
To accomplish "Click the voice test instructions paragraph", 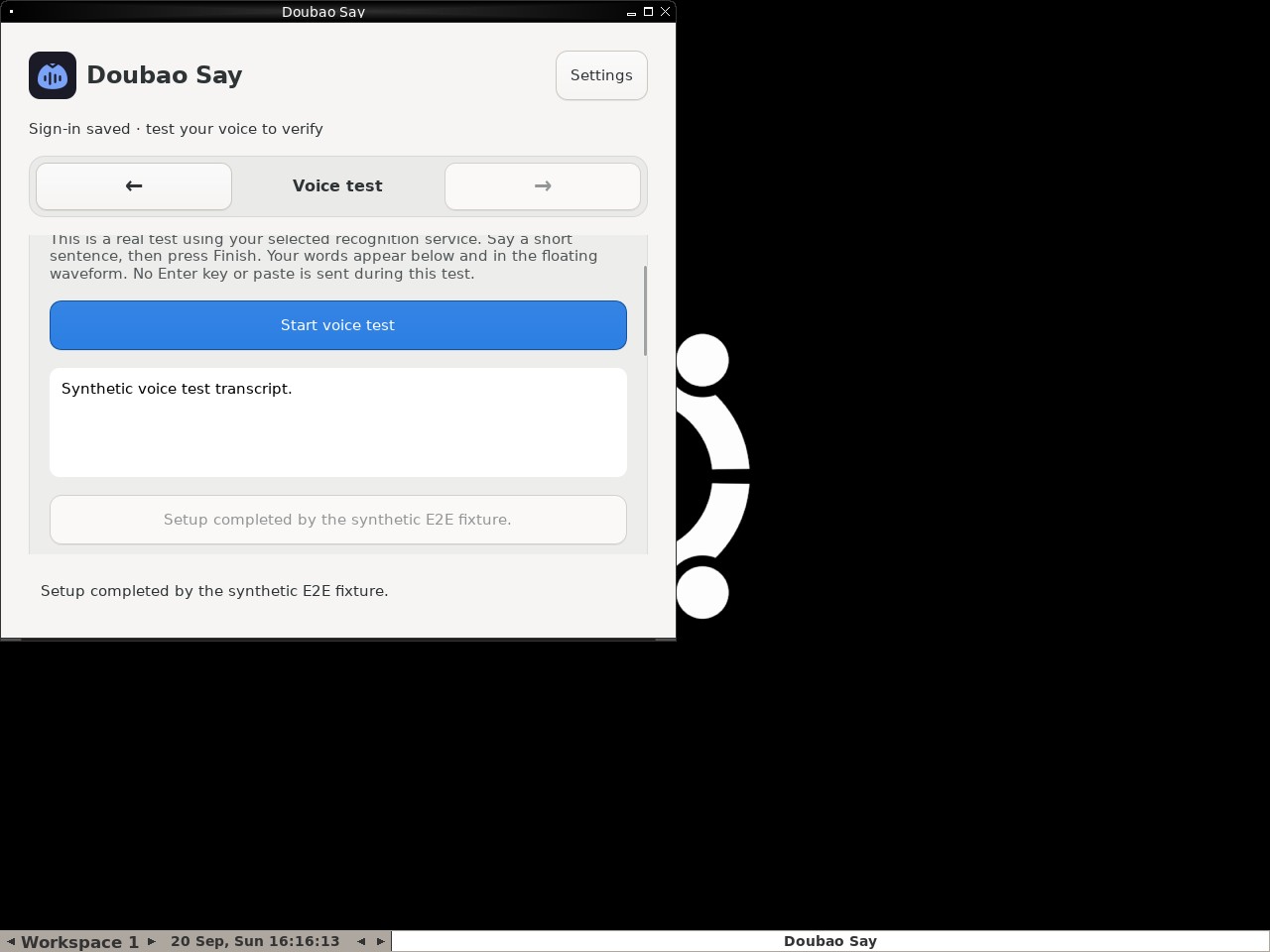I will point(323,257).
